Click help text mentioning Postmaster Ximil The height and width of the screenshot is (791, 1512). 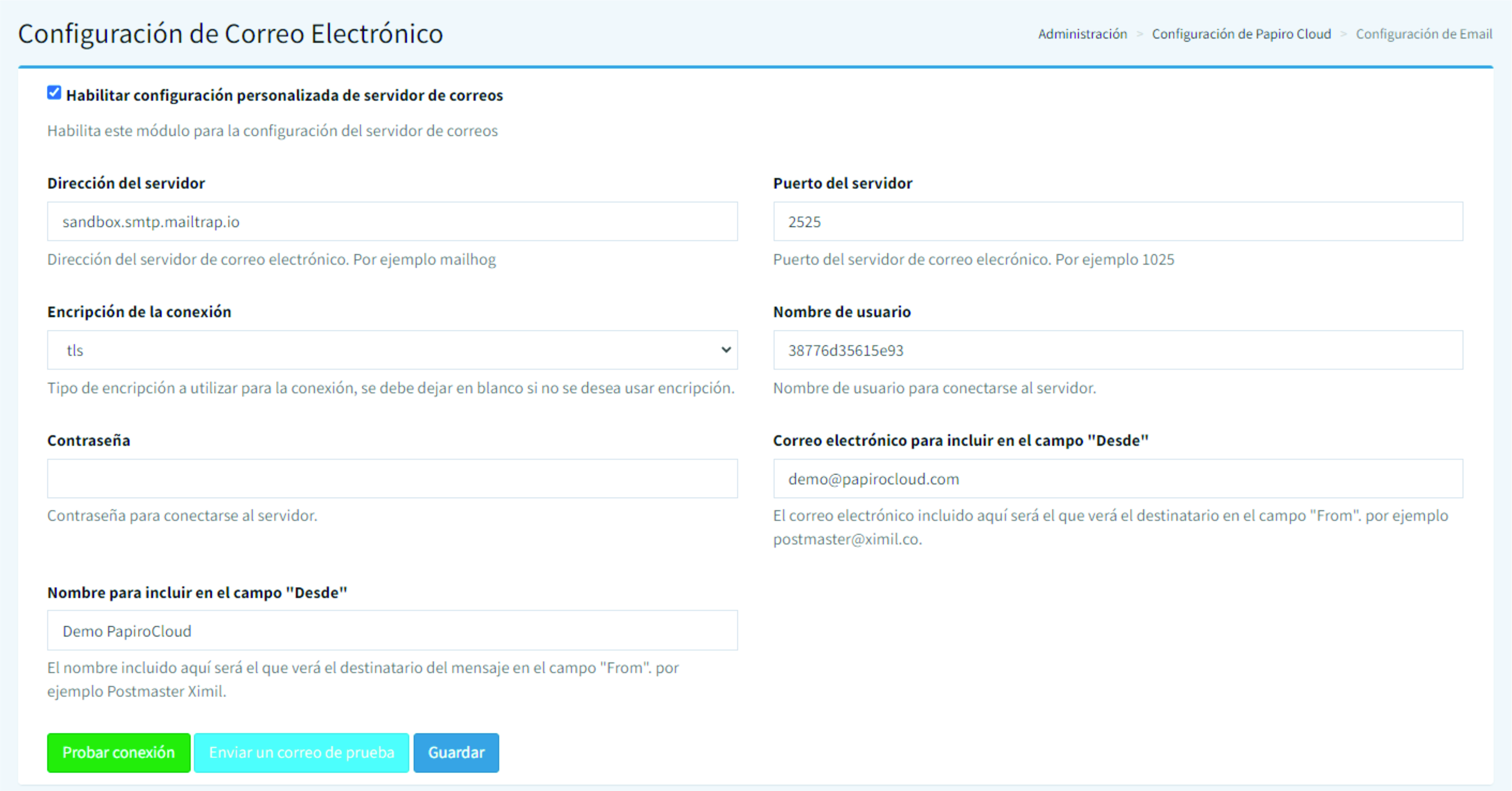(x=363, y=679)
